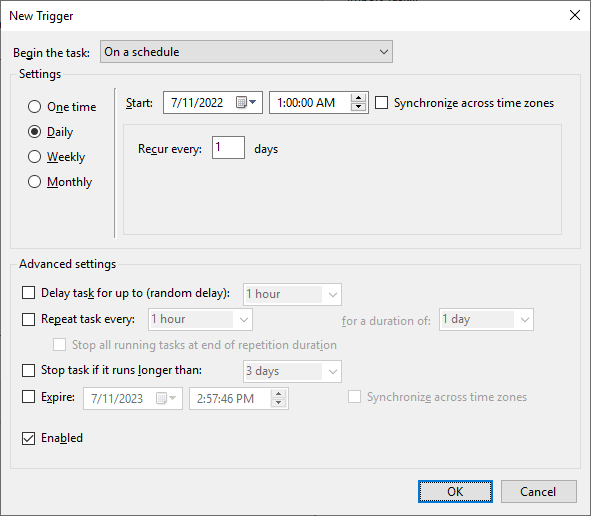The image size is (591, 516).
Task: Open the 3 days stop task dropdown
Action: click(292, 371)
